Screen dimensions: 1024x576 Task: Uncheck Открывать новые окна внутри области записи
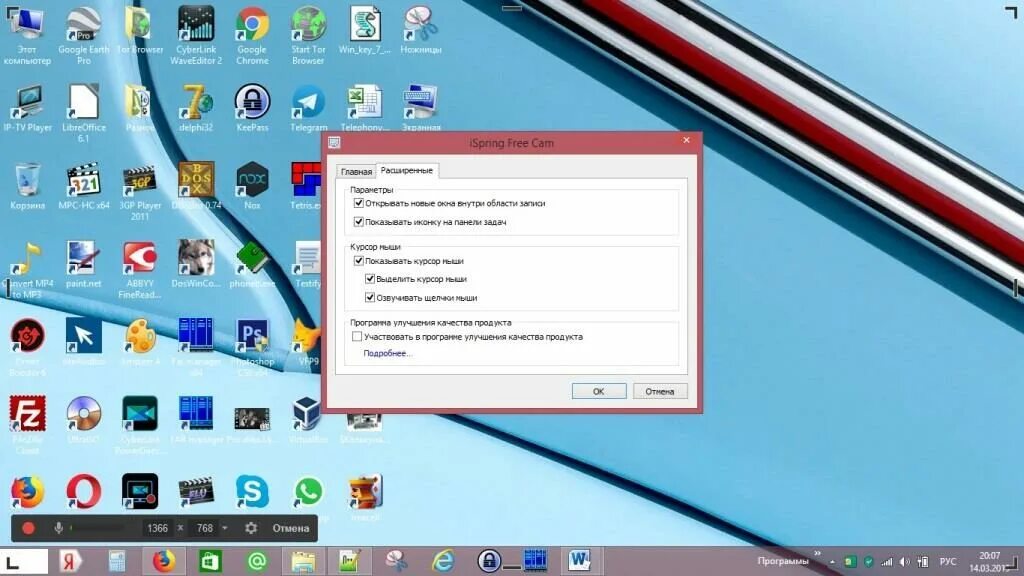[x=359, y=203]
